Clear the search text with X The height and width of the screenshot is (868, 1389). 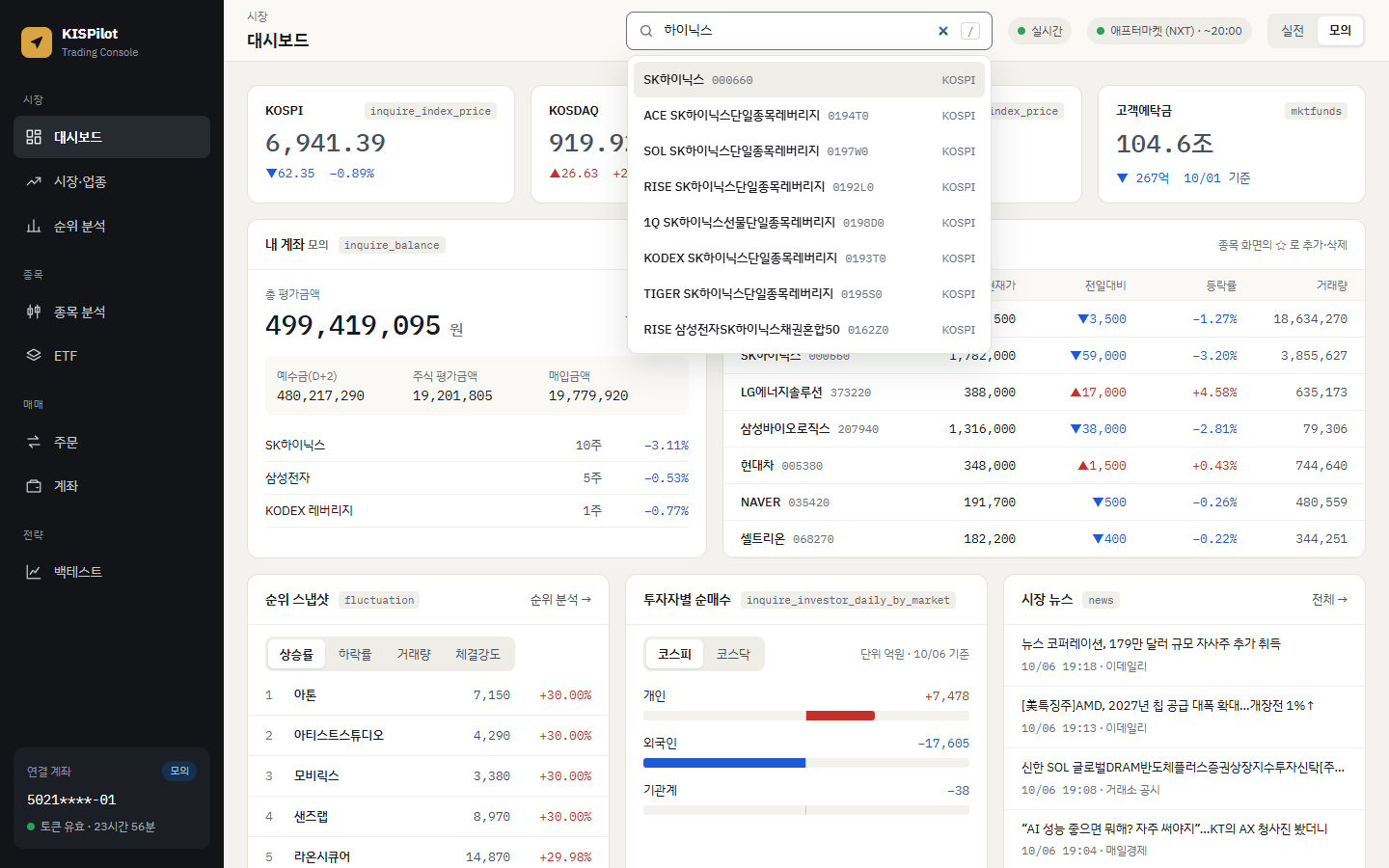click(943, 31)
